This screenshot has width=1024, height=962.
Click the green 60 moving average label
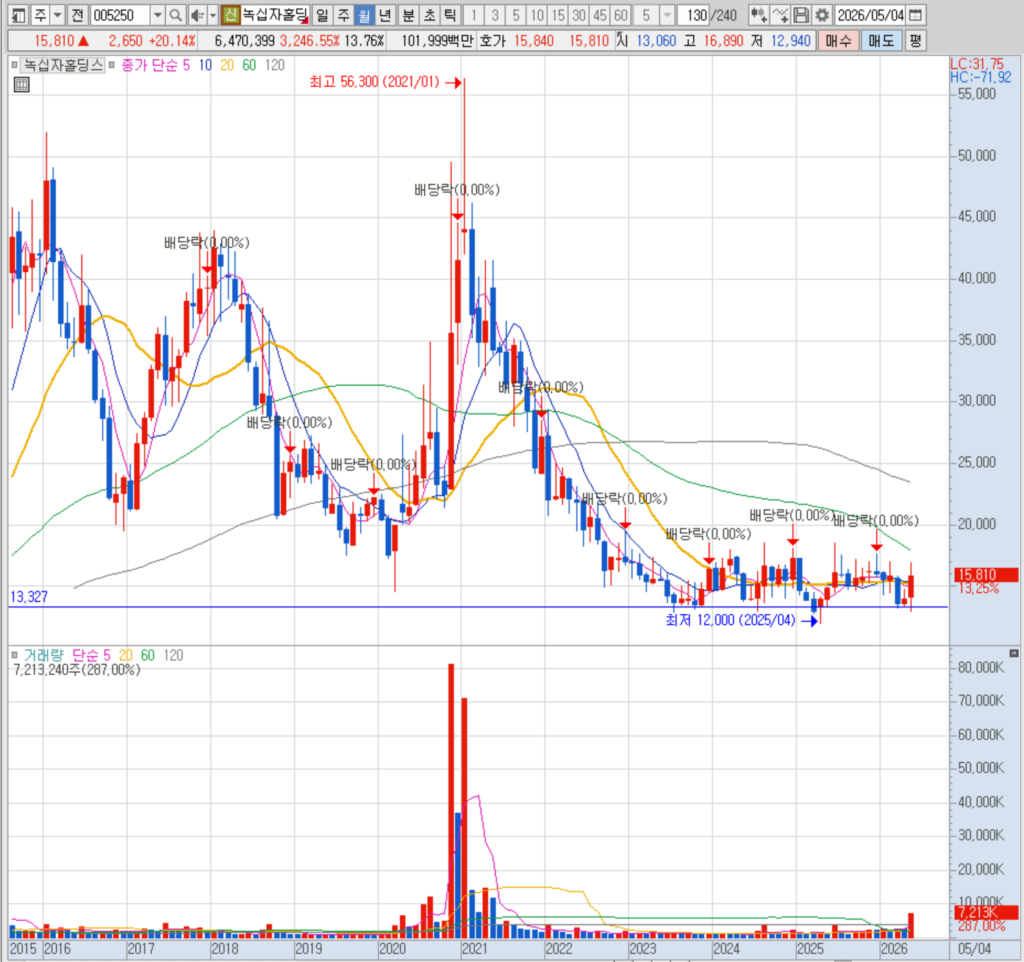(249, 65)
